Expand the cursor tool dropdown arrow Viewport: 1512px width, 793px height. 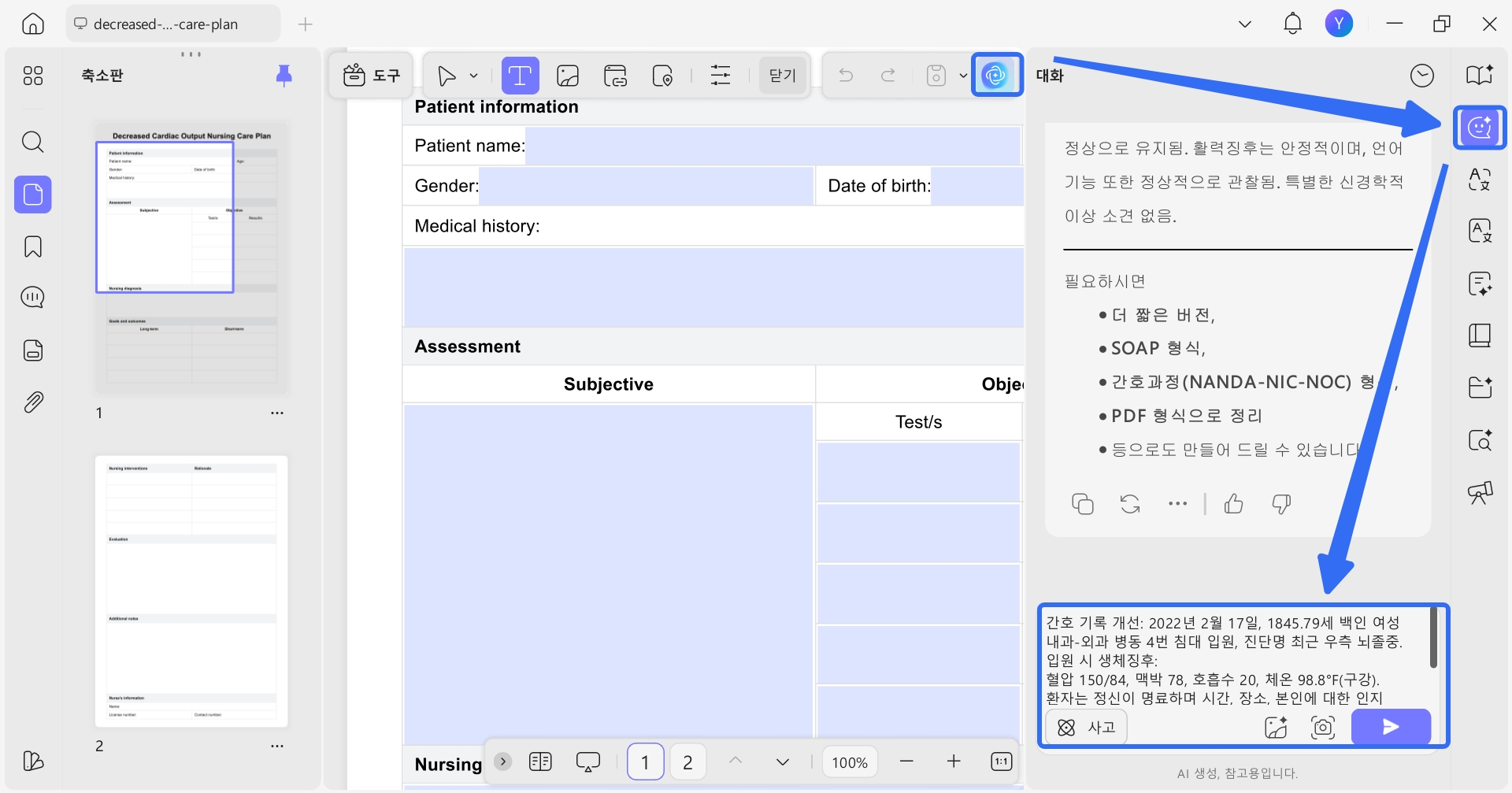[x=473, y=76]
